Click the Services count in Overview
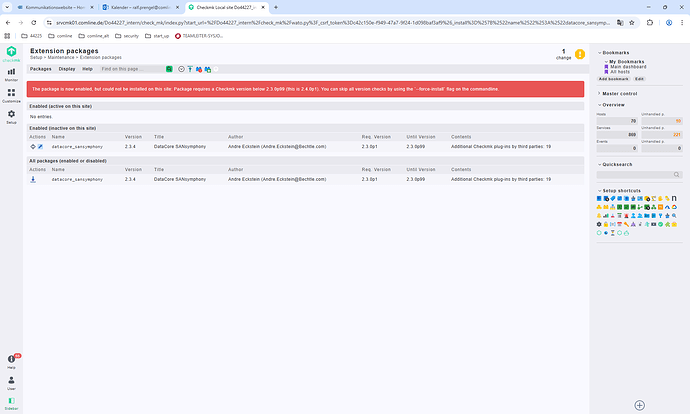Viewport: 690px width, 414px height. point(617,135)
